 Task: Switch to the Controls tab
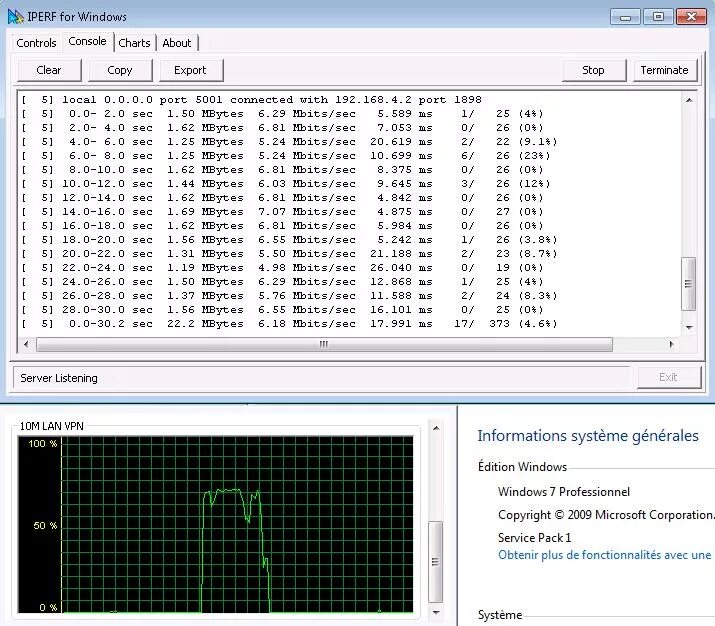point(36,43)
